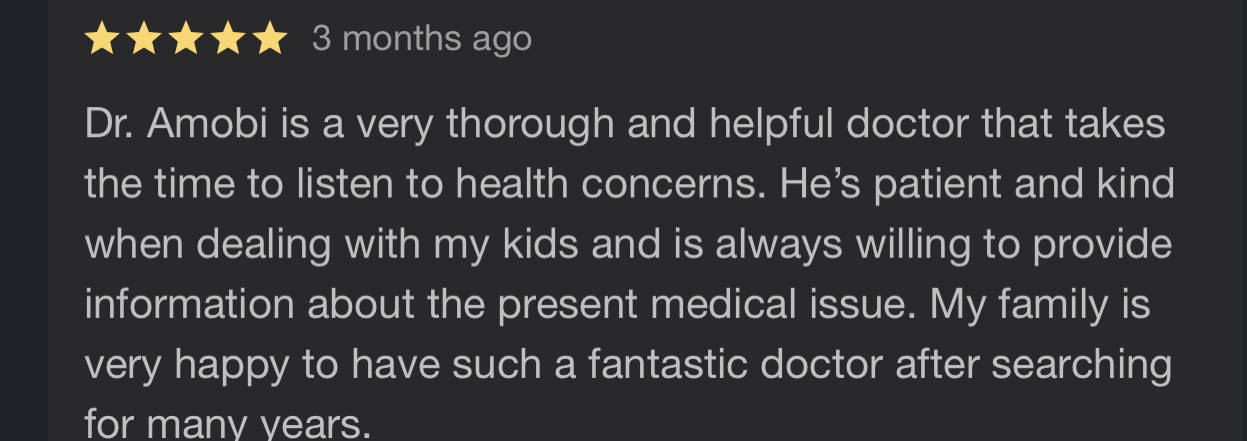Click the fourth yellow rating star
Image resolution: width=1247 pixels, height=441 pixels.
click(x=227, y=39)
